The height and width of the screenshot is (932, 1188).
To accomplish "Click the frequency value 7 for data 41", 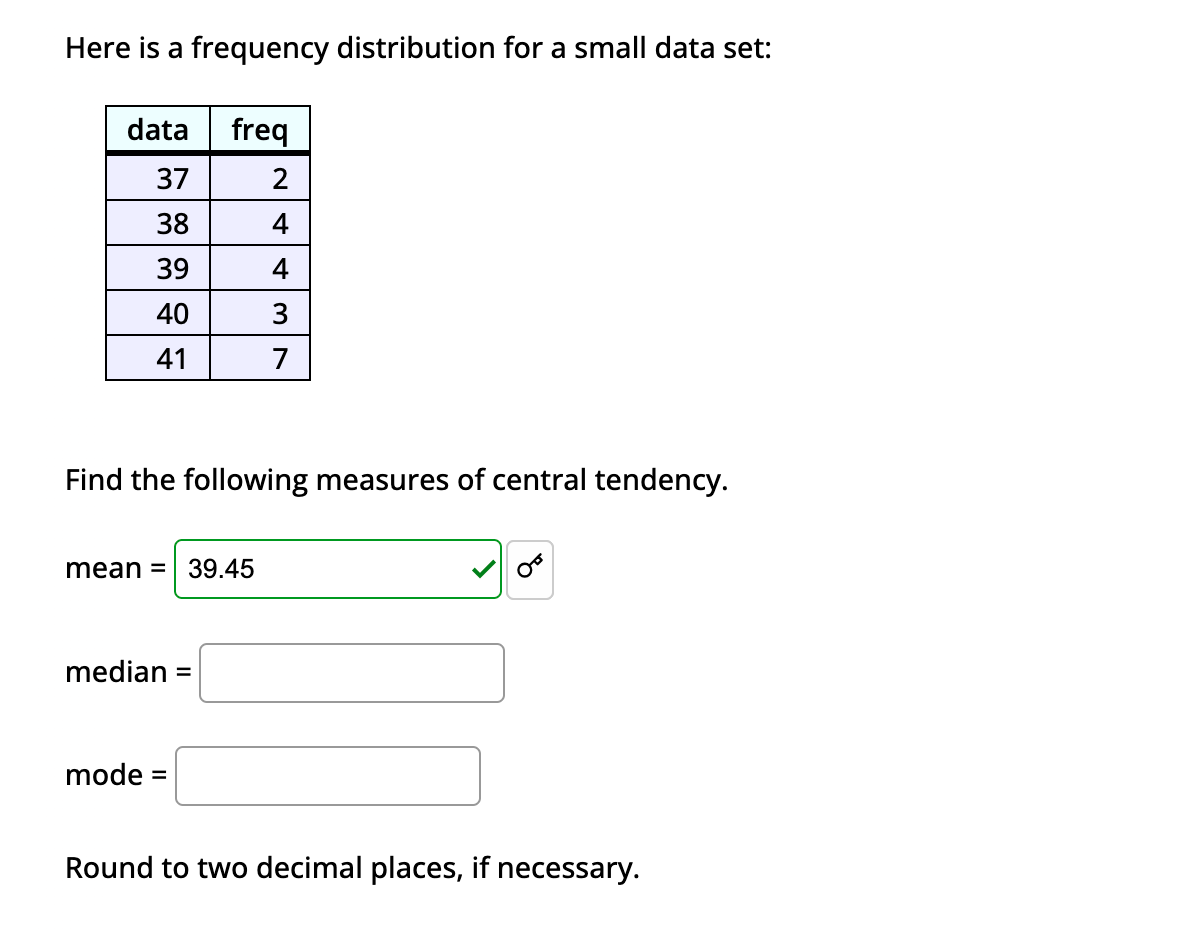I will (282, 357).
